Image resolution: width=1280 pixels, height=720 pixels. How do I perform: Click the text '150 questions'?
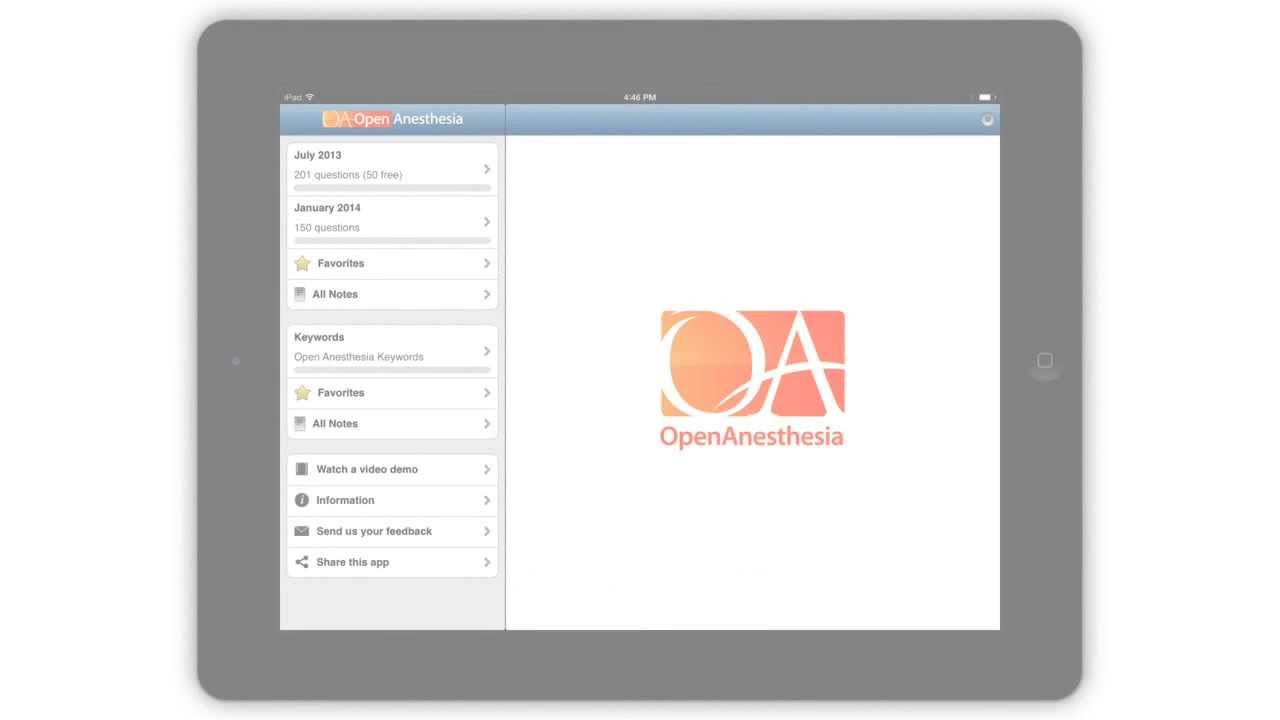327,228
